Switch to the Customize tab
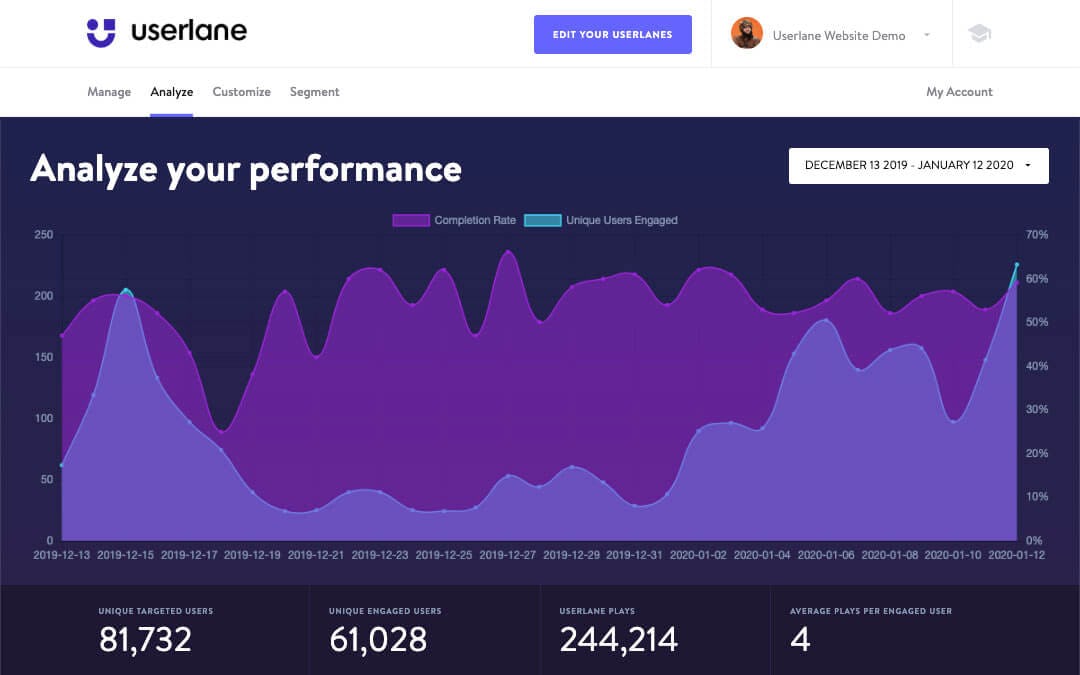This screenshot has width=1080, height=675. [x=241, y=91]
